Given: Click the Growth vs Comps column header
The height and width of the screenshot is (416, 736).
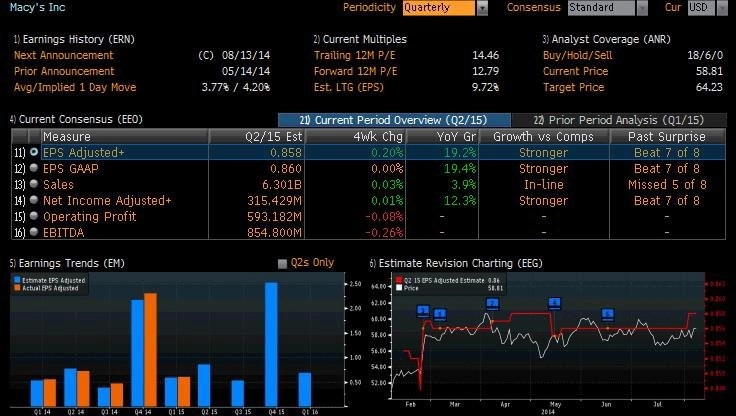Looking at the screenshot, I should [x=544, y=137].
